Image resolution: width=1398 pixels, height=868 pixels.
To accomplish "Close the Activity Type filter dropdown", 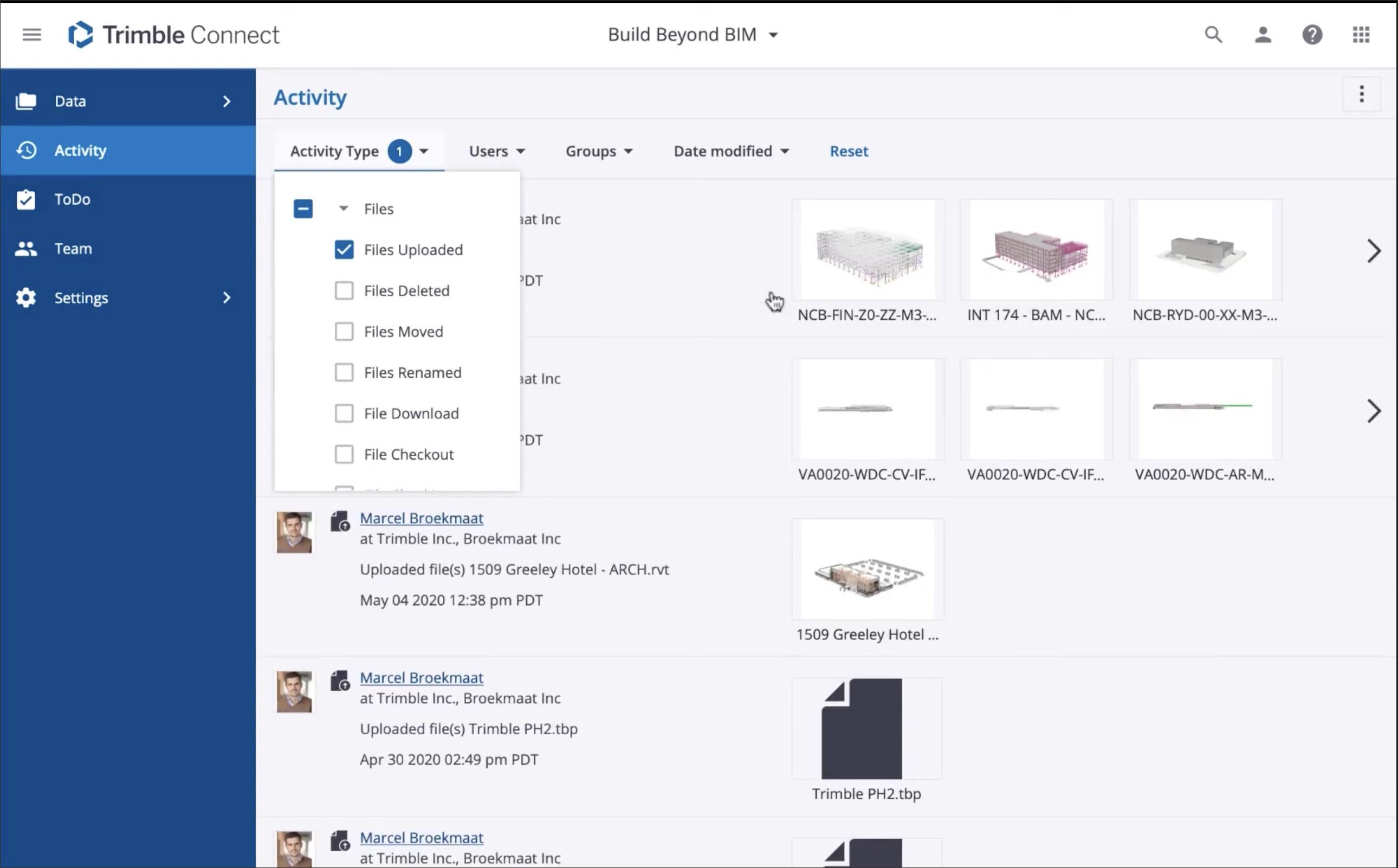I will coord(359,152).
